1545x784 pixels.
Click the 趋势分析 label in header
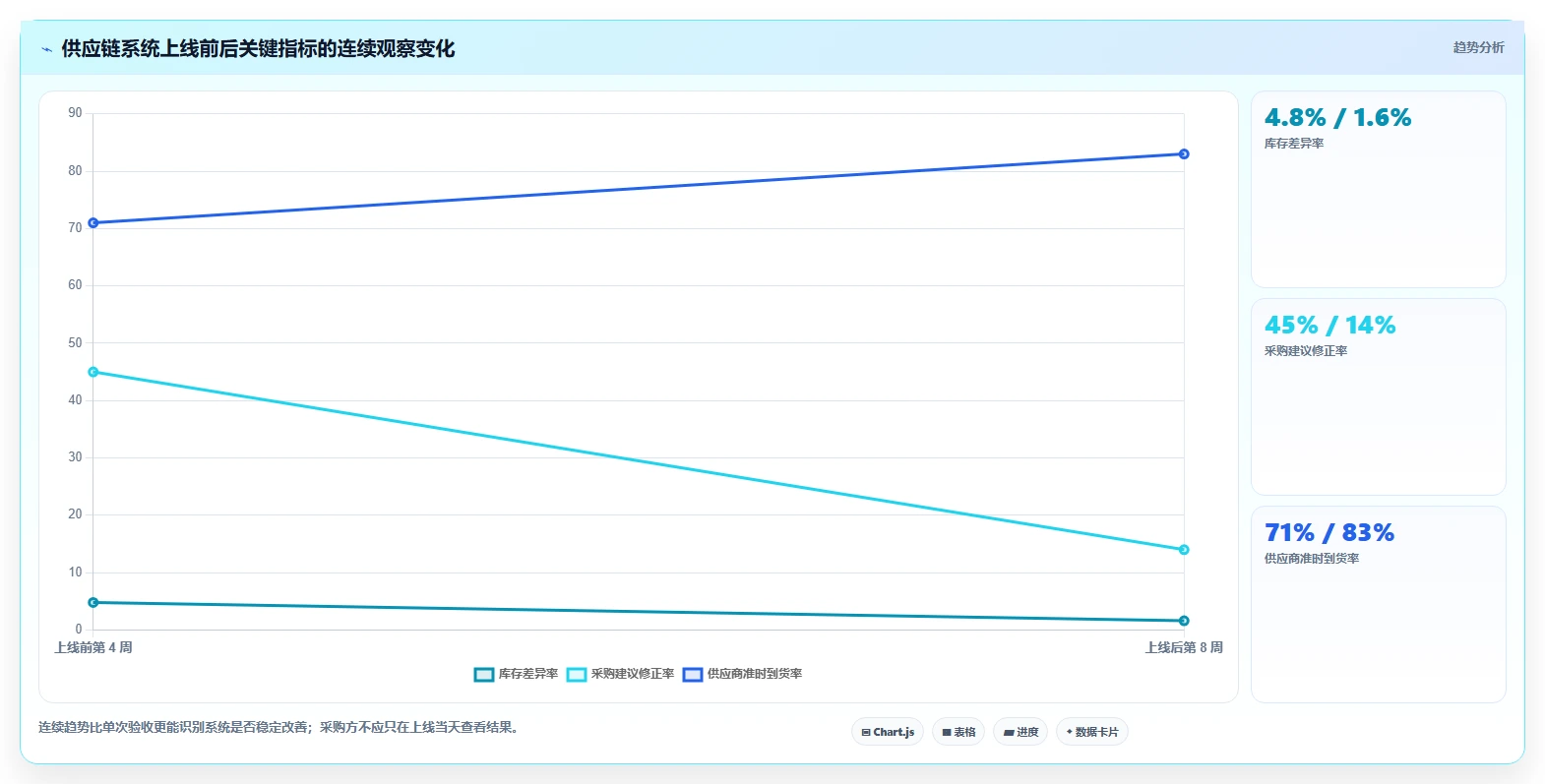coord(1478,47)
